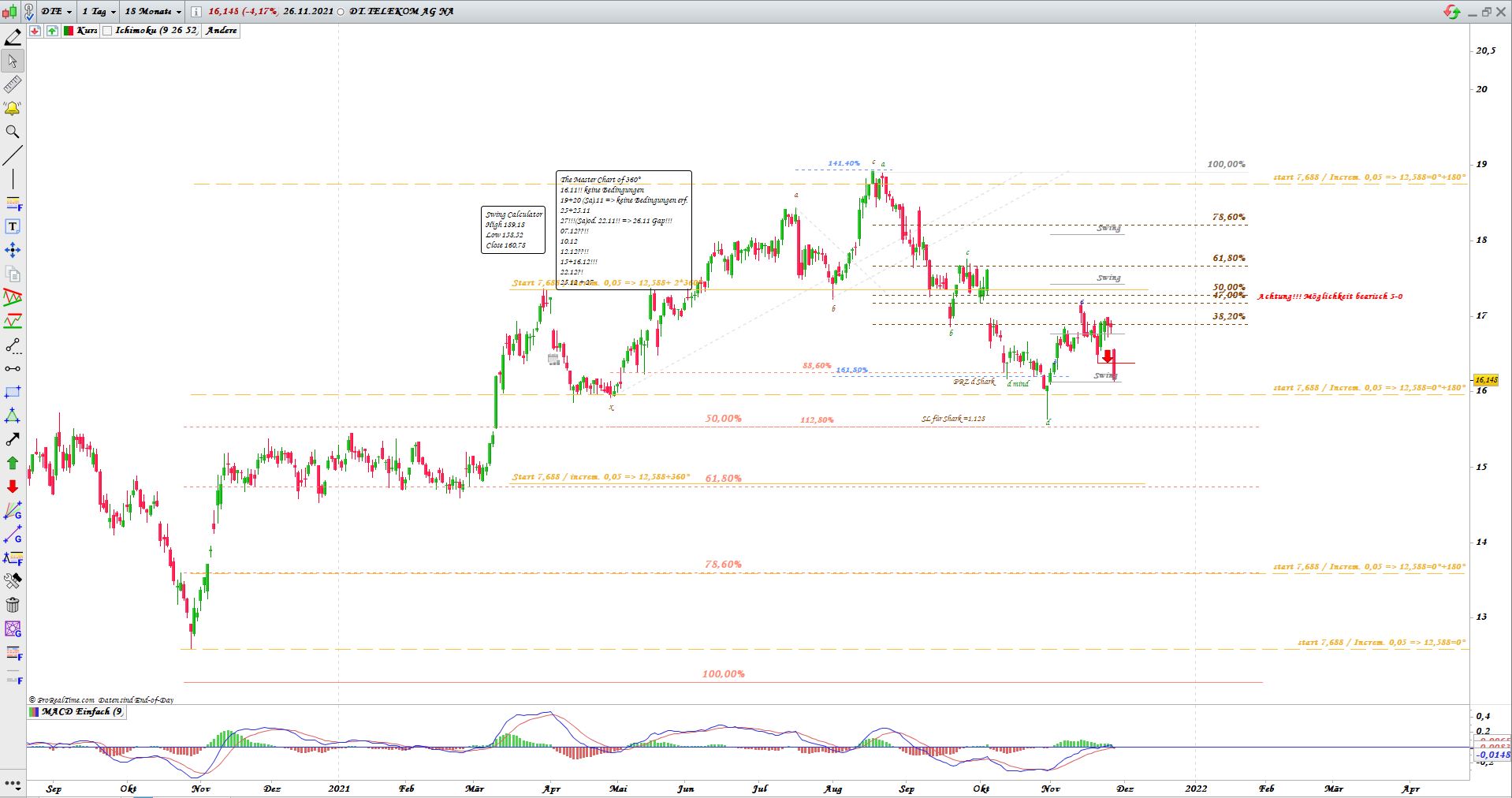Select the Gann square grid tool
The width and height of the screenshot is (1512, 798).
coord(13,629)
